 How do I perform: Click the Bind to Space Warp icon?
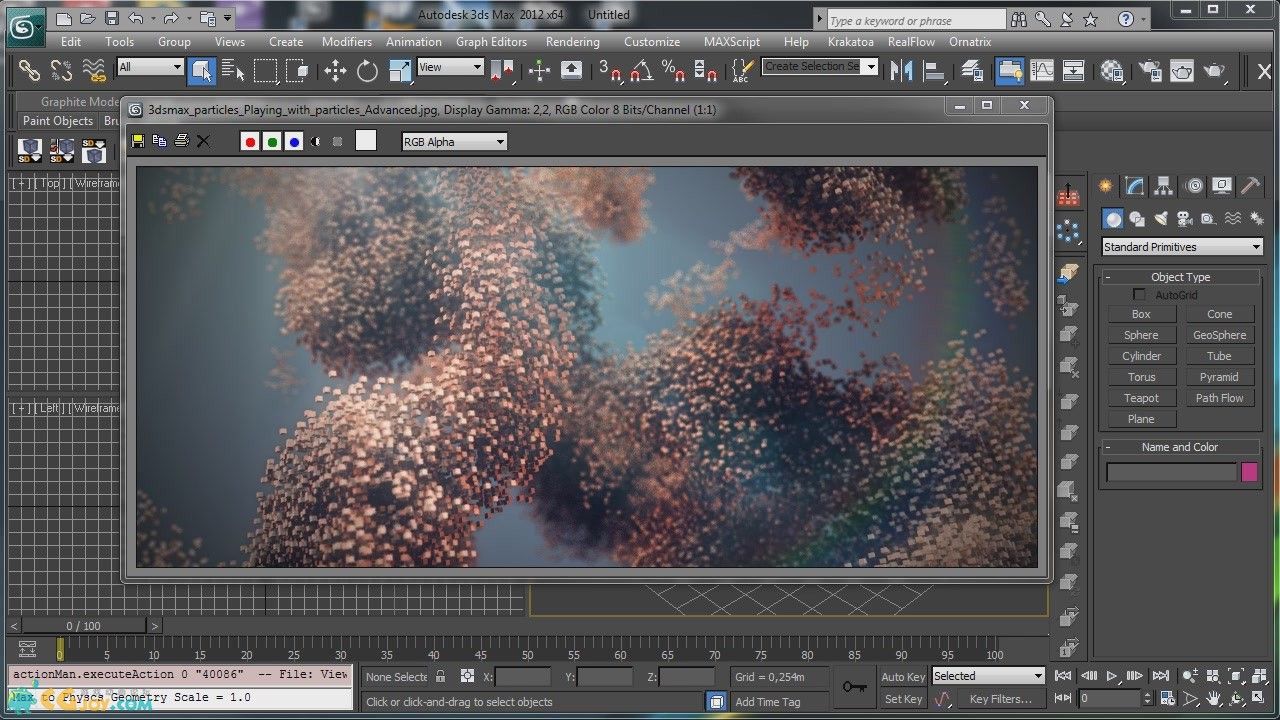tap(94, 70)
